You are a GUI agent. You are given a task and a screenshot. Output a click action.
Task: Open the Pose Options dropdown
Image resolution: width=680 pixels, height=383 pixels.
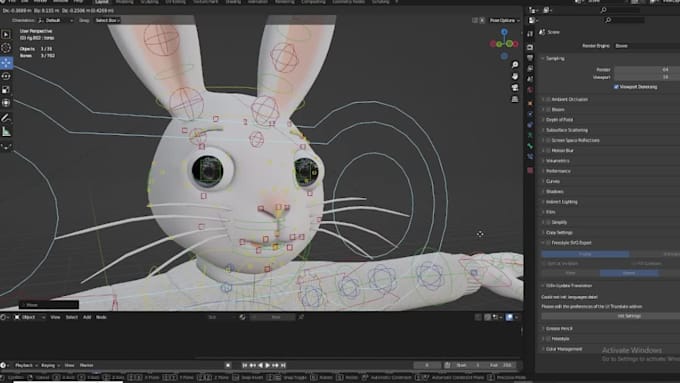pyautogui.click(x=504, y=20)
